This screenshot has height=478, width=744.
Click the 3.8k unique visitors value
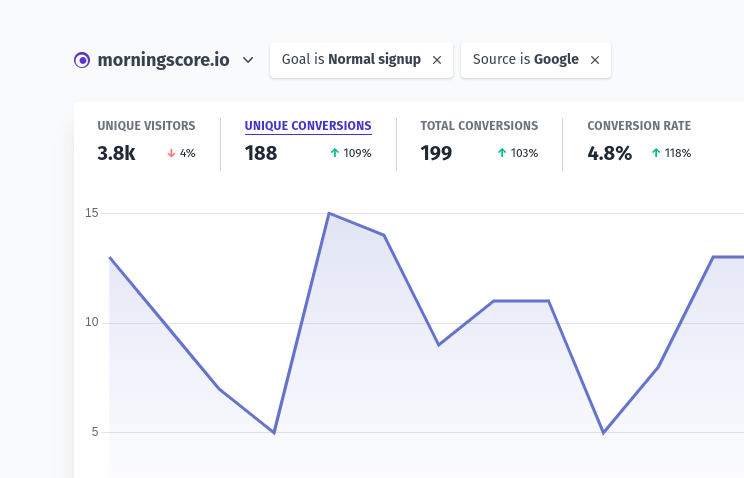pyautogui.click(x=116, y=153)
